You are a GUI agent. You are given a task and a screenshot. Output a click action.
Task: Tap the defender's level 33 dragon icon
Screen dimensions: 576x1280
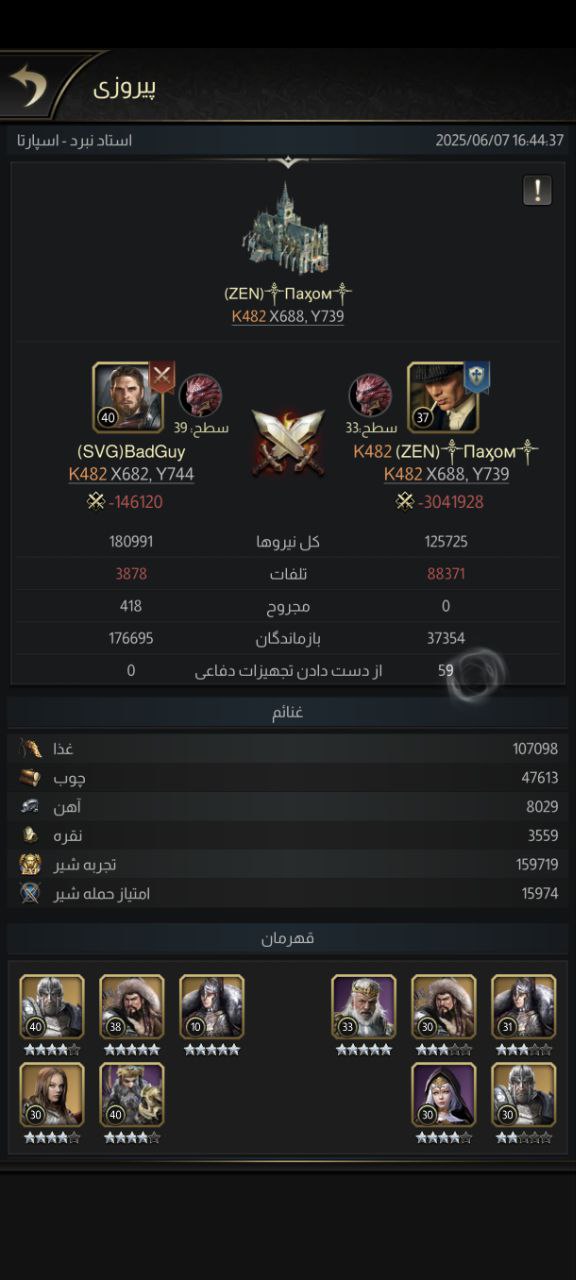pyautogui.click(x=369, y=395)
